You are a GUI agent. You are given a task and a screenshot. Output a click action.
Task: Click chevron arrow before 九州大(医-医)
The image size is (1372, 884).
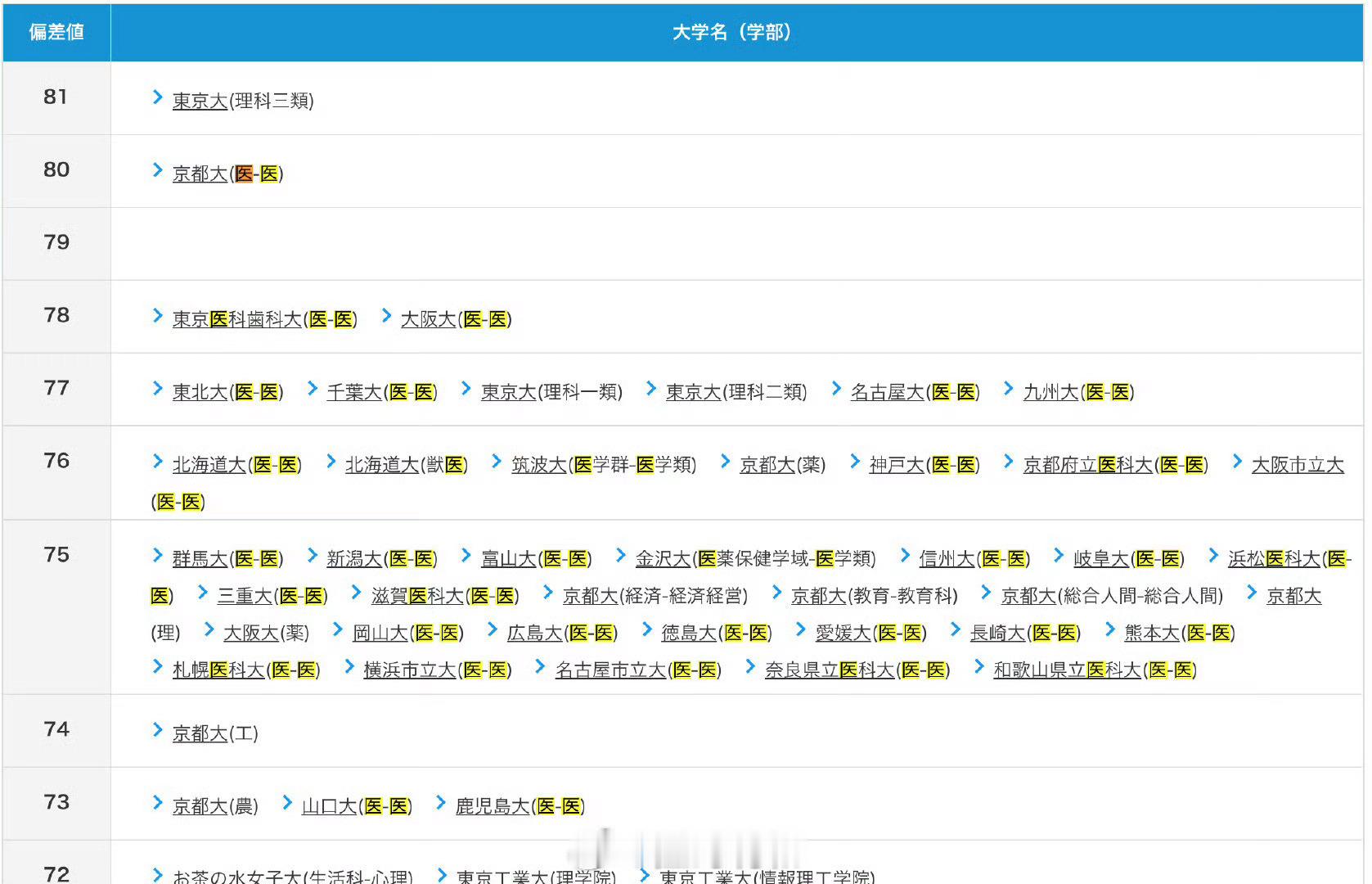click(1009, 389)
